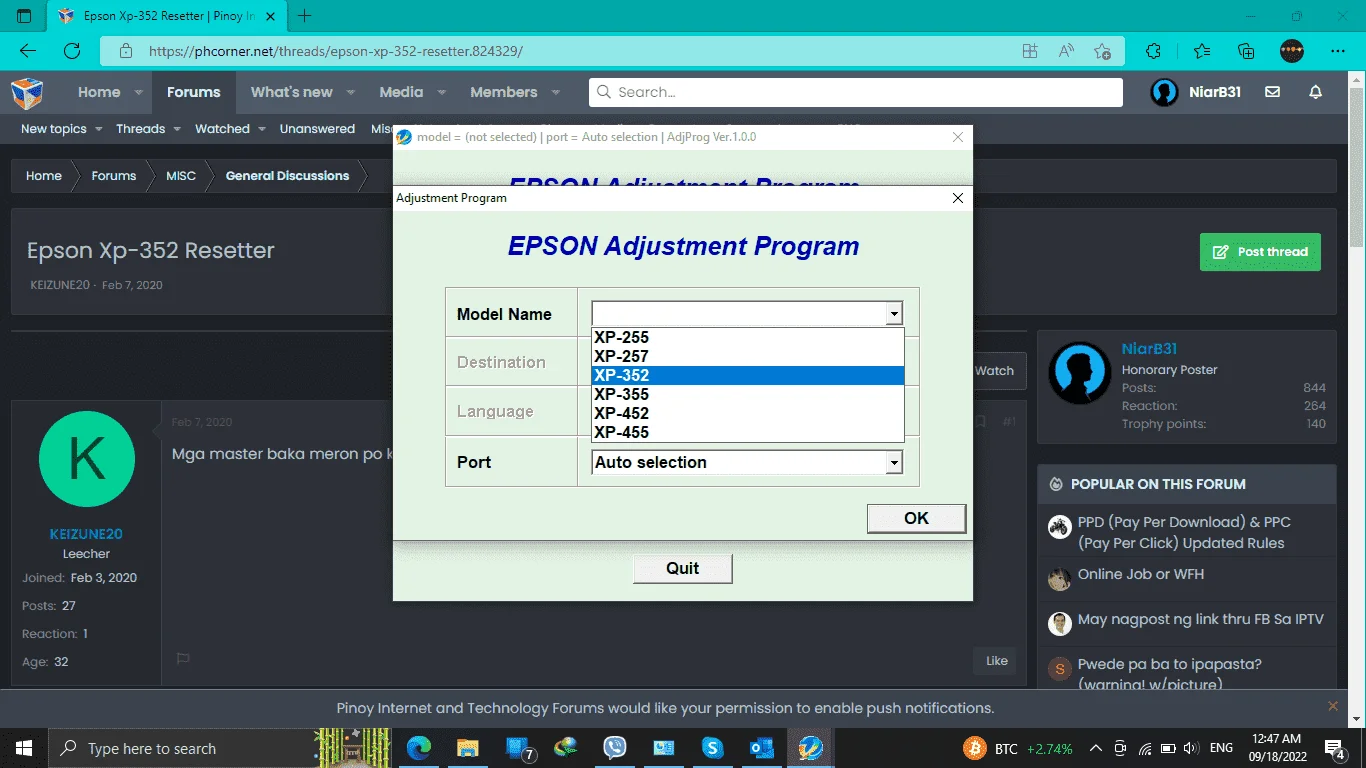Open the forum inbox envelope icon

pyautogui.click(x=1272, y=92)
